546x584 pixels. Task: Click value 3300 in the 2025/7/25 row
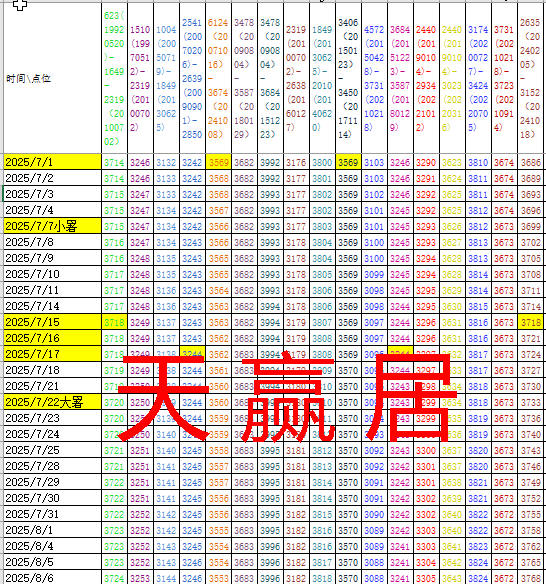click(x=426, y=450)
